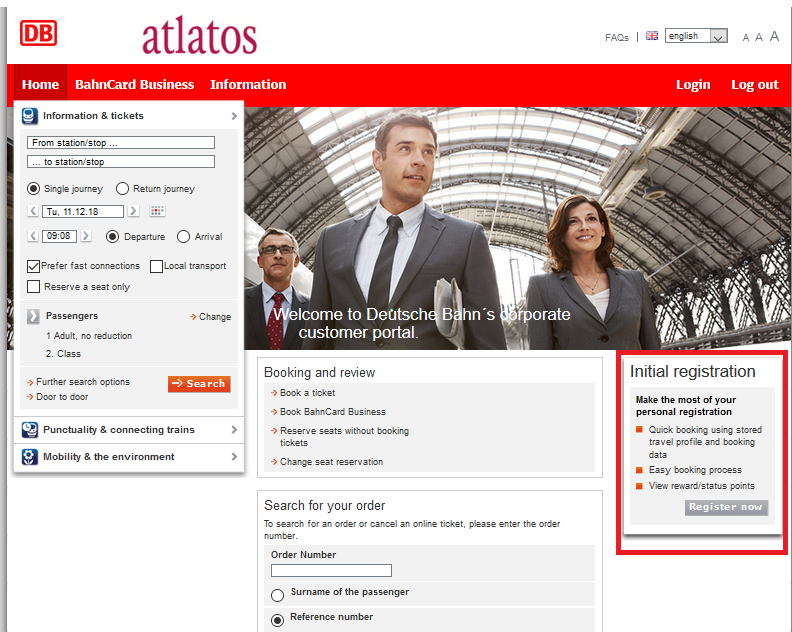Click the 09:08 time field
The width and height of the screenshot is (792, 632).
[59, 236]
